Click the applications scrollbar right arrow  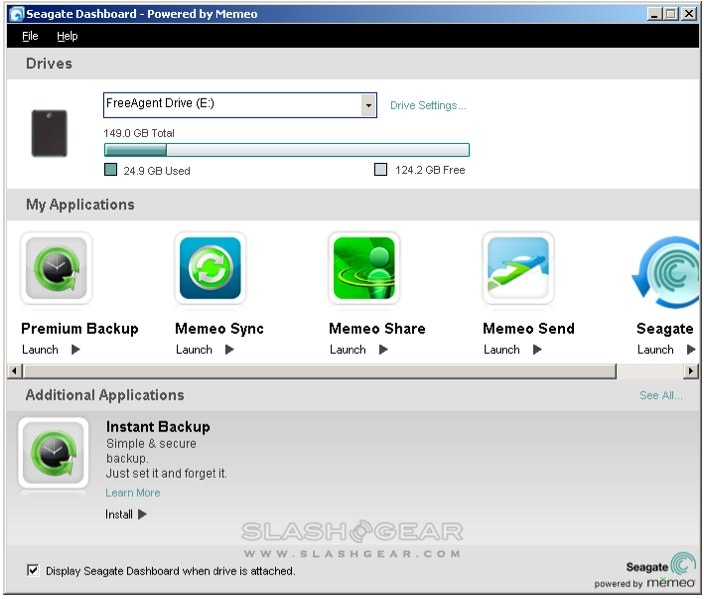pos(690,371)
